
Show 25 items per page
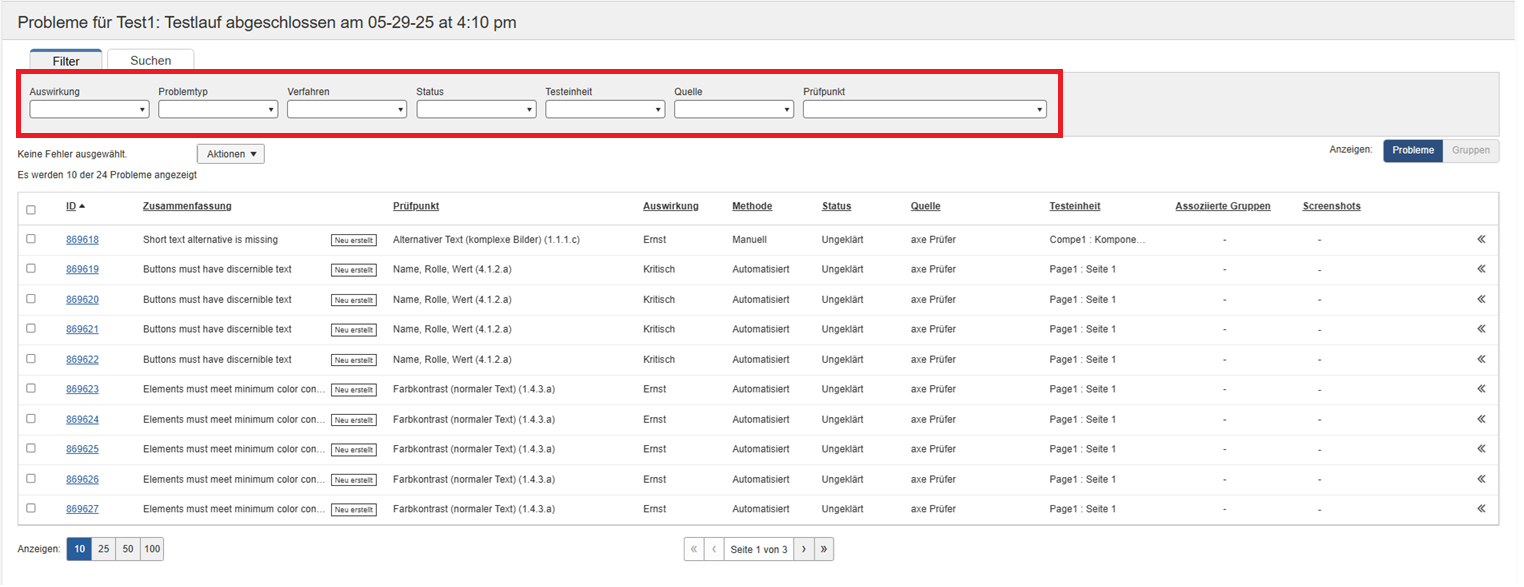click(103, 549)
